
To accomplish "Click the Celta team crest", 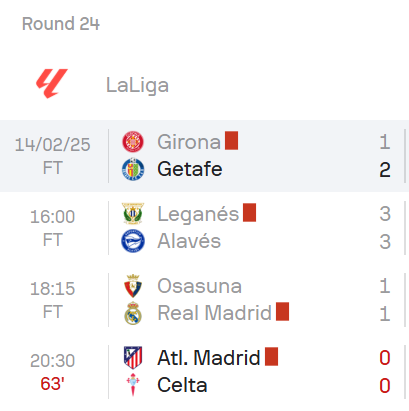I will pos(133,385).
